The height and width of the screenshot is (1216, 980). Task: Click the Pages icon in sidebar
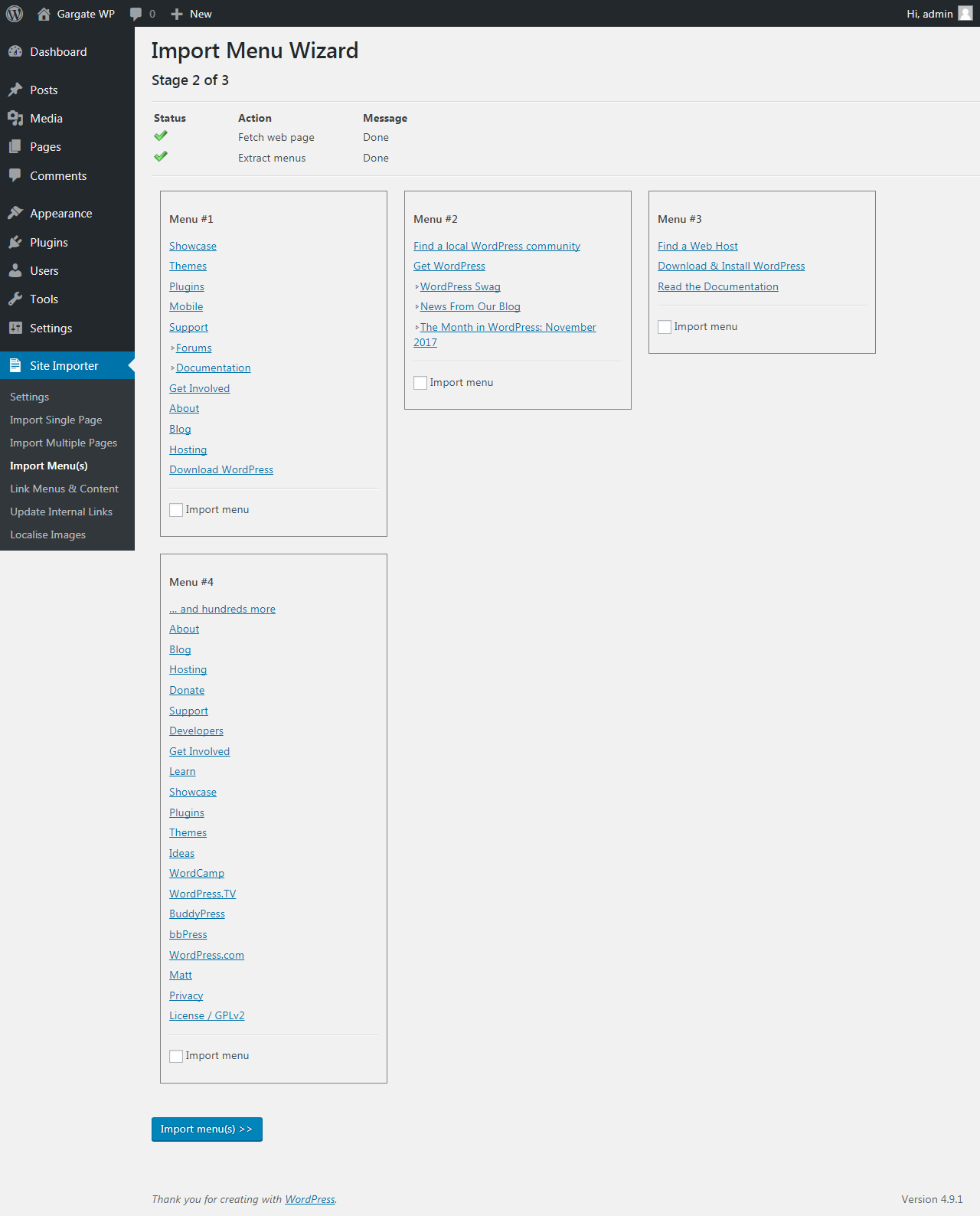15,146
